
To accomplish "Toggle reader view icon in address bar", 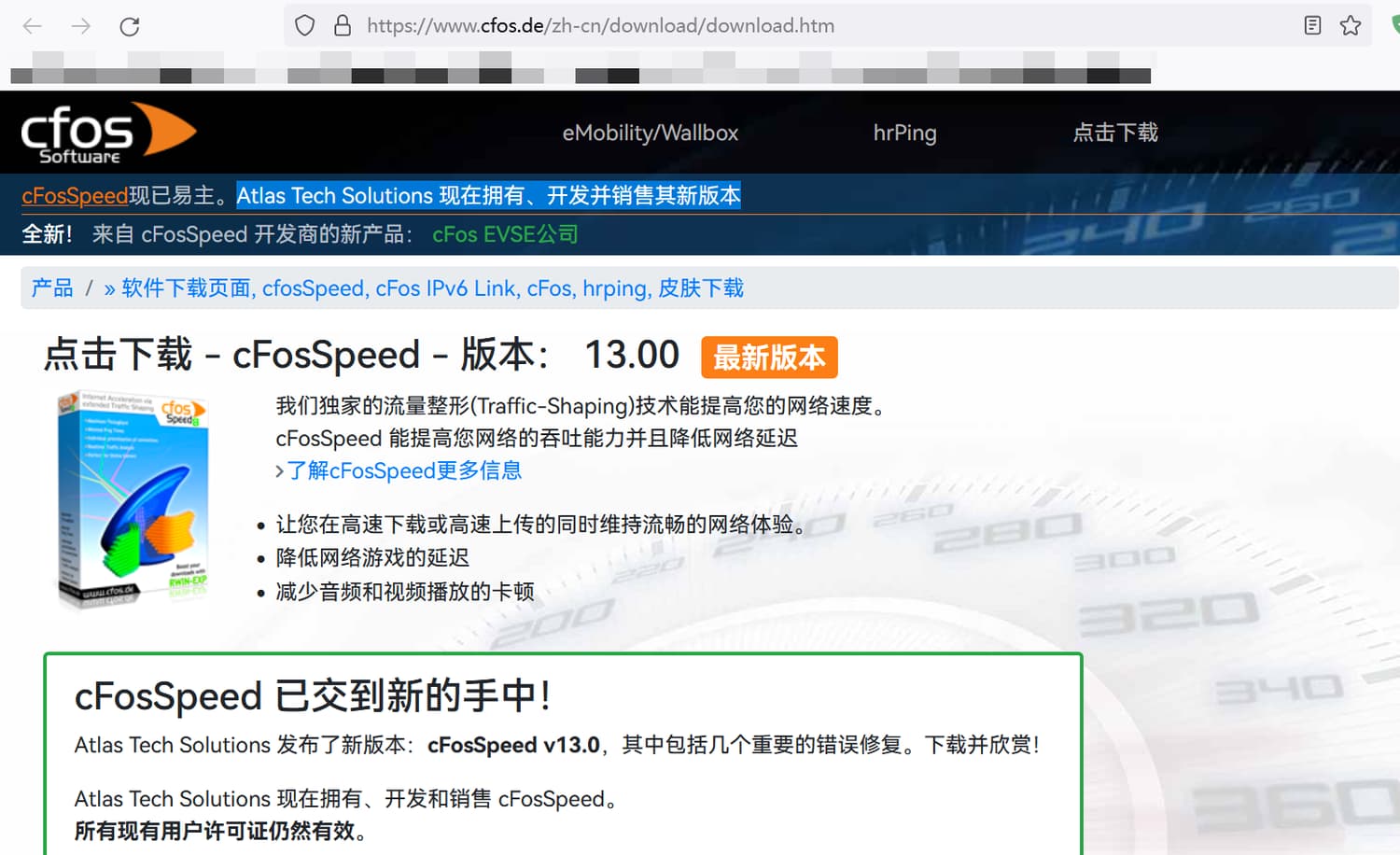I will 1312,26.
